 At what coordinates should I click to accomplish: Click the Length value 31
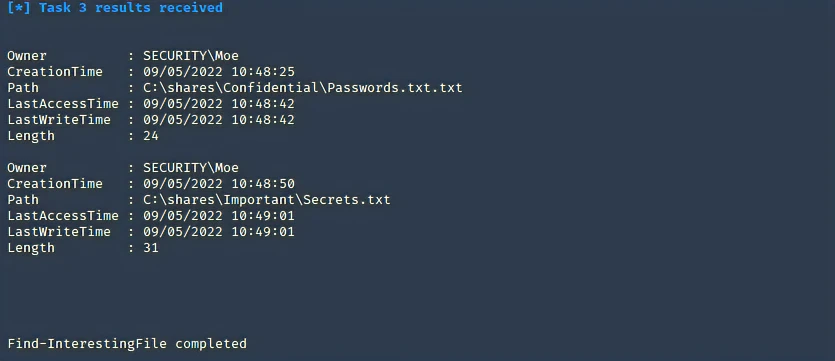pyautogui.click(x=151, y=248)
